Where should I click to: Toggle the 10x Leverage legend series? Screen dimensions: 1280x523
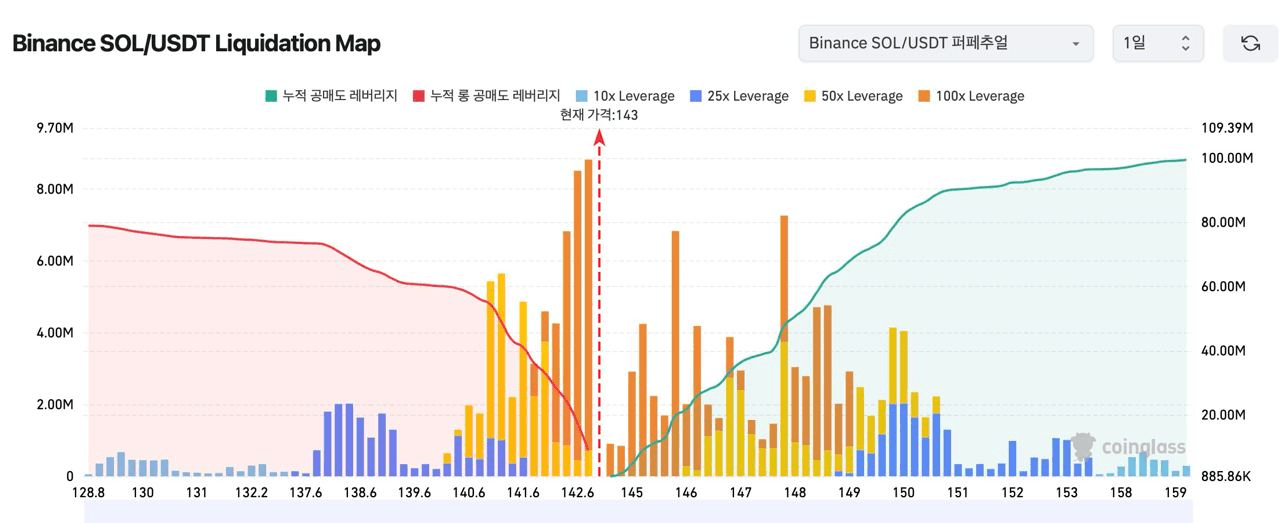click(625, 96)
